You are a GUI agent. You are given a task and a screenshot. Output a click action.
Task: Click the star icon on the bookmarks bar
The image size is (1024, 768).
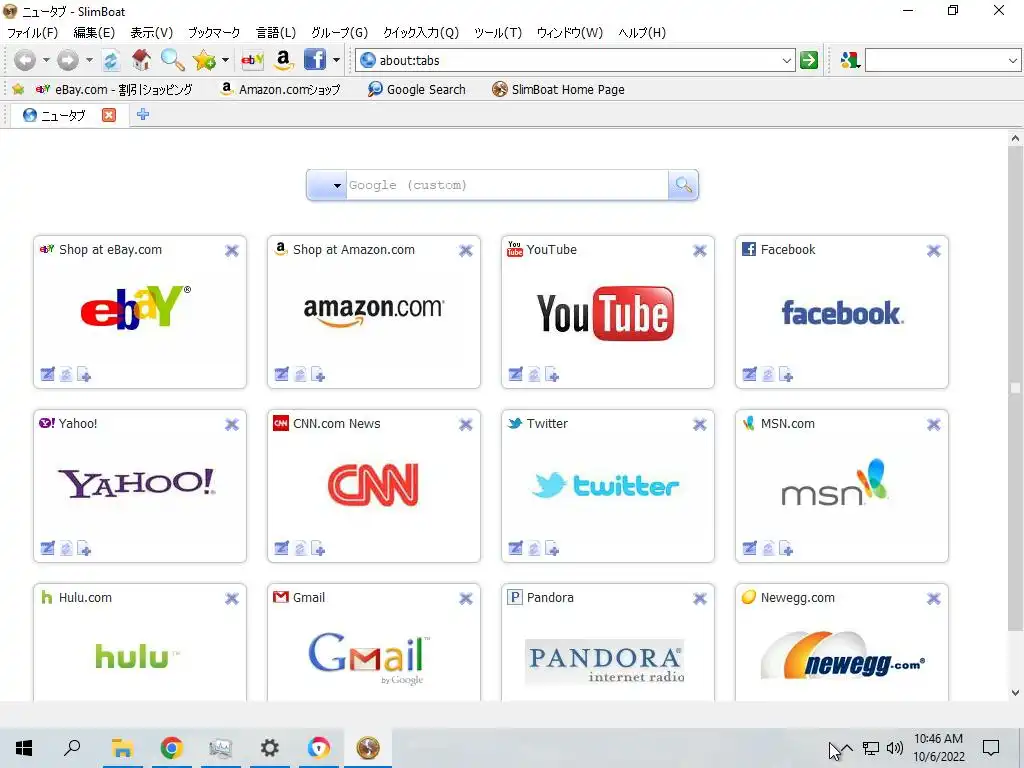18,89
